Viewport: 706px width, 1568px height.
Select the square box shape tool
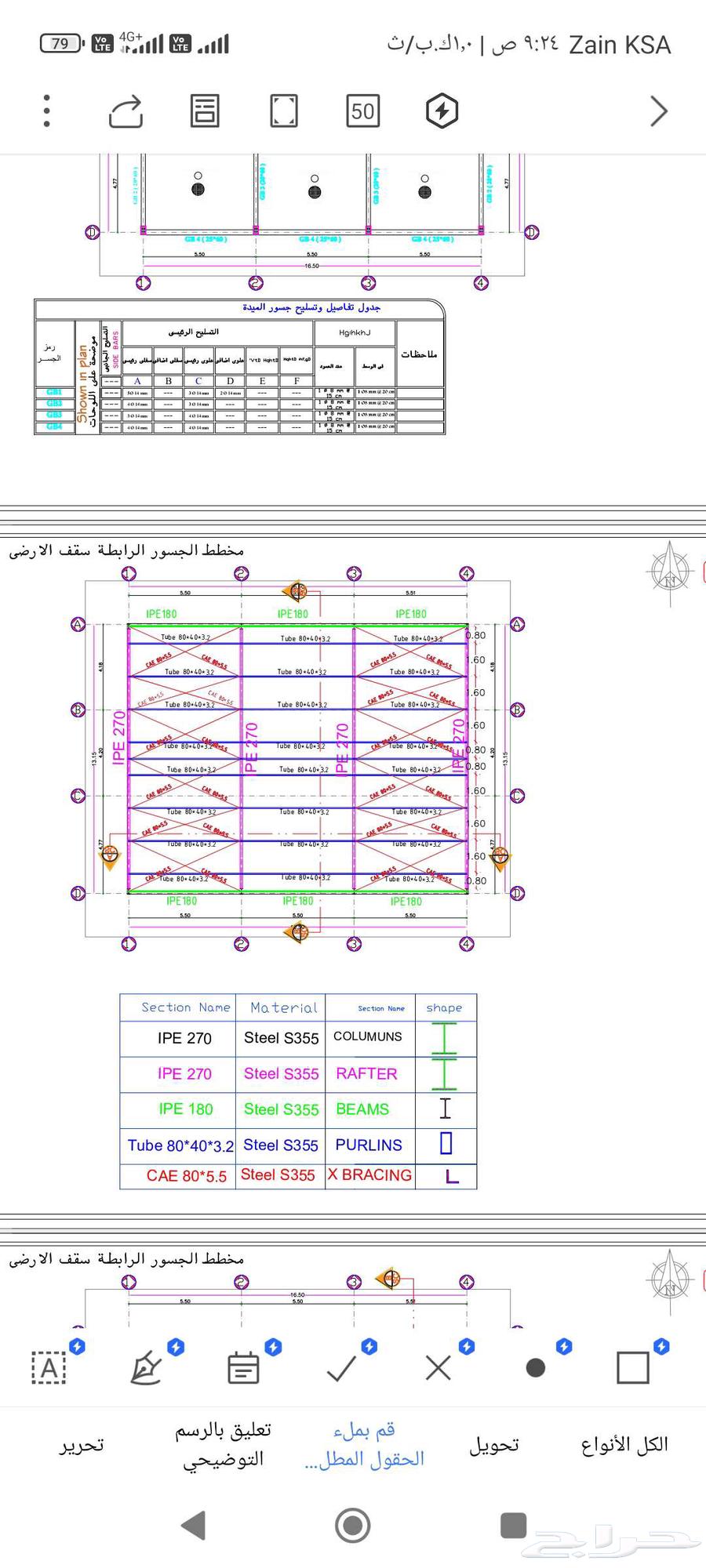tap(633, 1368)
